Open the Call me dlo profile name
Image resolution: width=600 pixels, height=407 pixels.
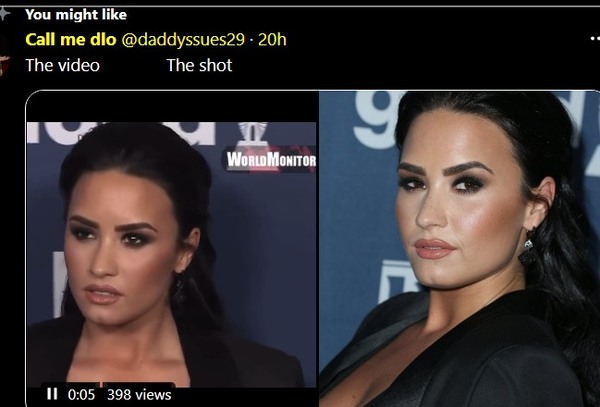pos(71,39)
